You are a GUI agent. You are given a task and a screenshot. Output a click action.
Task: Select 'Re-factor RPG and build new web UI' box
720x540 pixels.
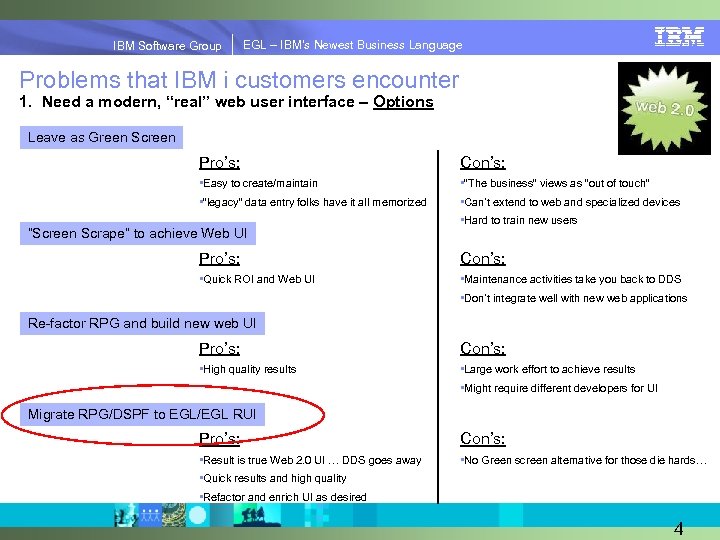click(x=142, y=323)
